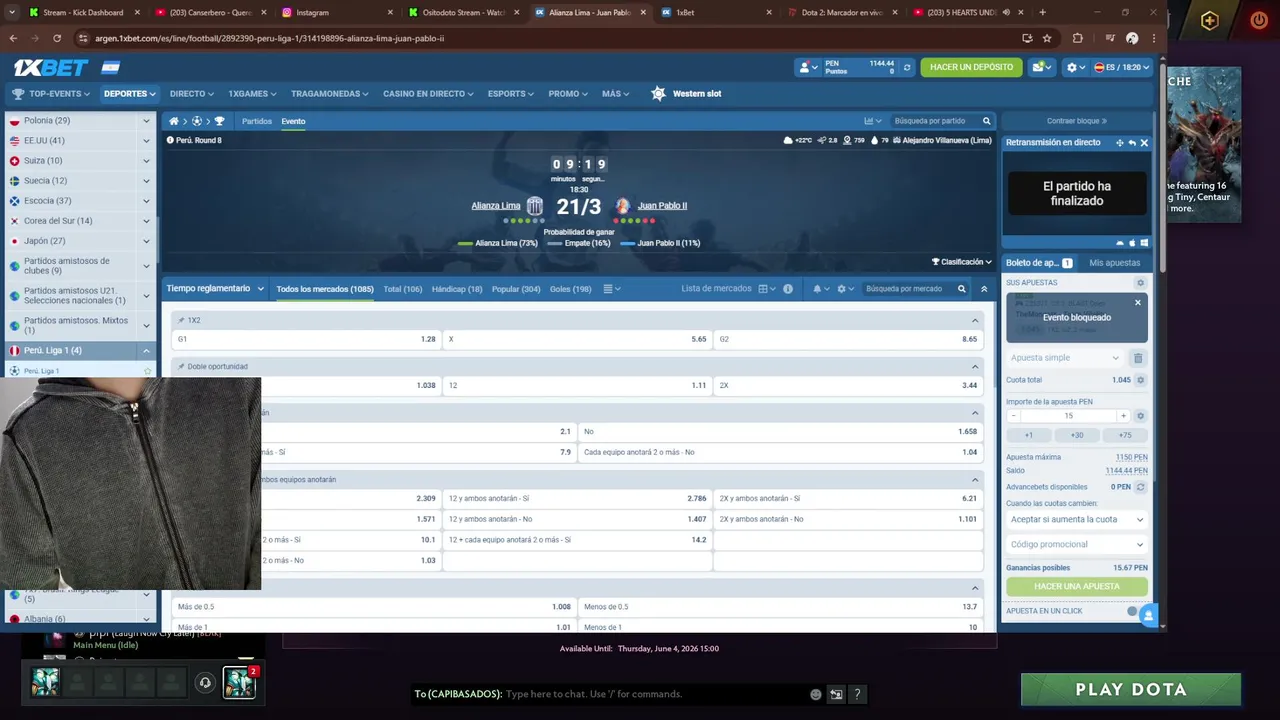Click the trophy breadcrumb icon
The width and height of the screenshot is (1280, 720).
(220, 121)
